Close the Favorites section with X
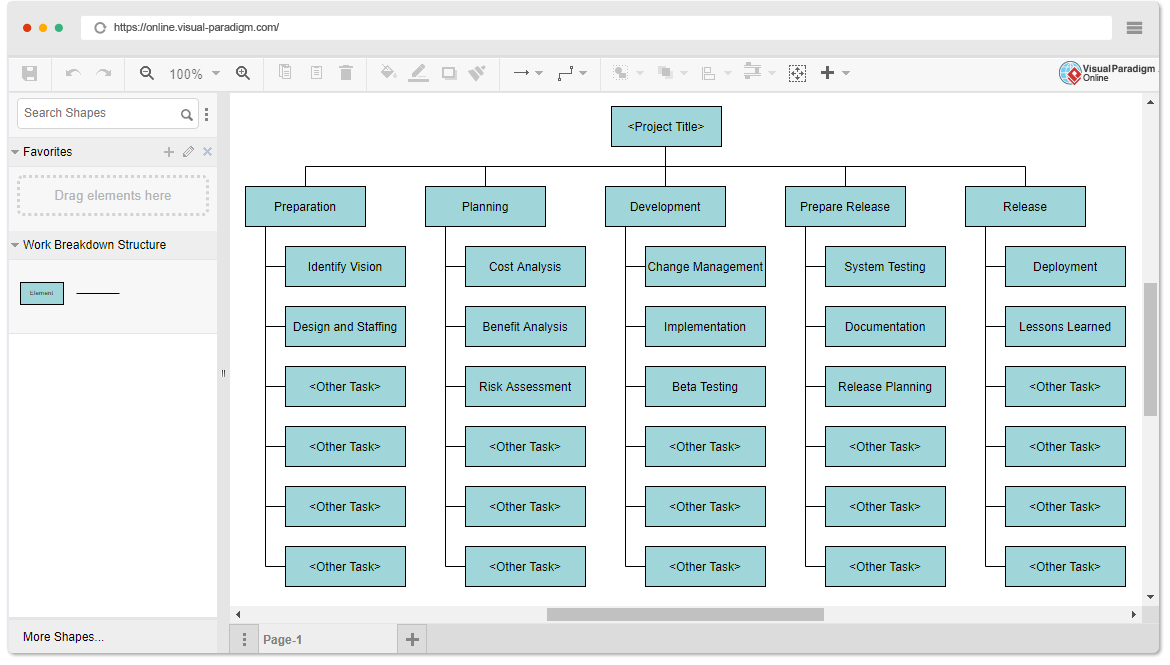This screenshot has width=1170, height=665. pyautogui.click(x=207, y=152)
